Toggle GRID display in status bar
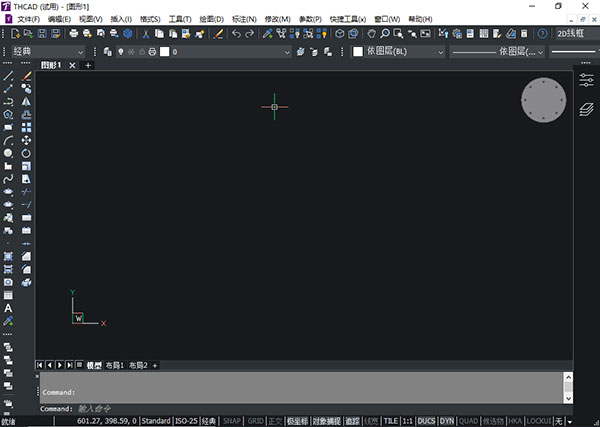Image resolution: width=600 pixels, height=427 pixels. coord(256,421)
